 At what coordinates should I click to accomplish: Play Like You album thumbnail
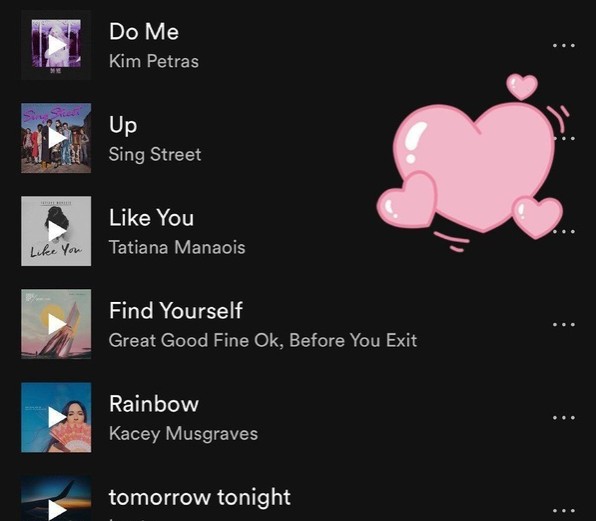pyautogui.click(x=56, y=231)
